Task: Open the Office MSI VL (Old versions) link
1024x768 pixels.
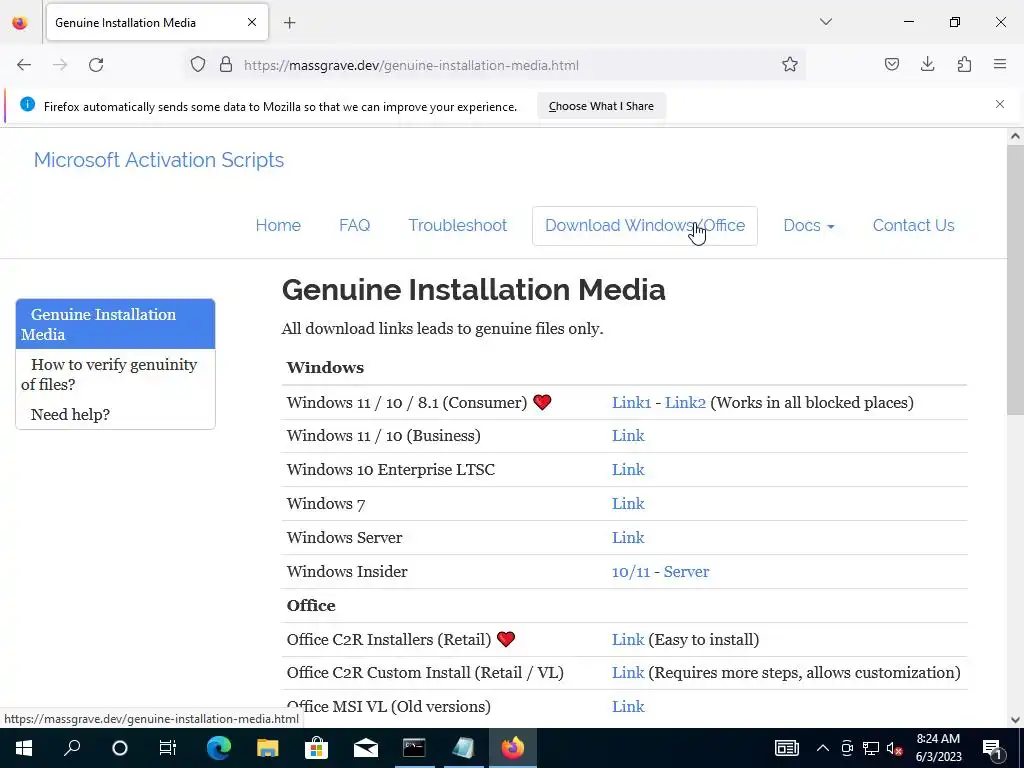Action: pyautogui.click(x=628, y=707)
